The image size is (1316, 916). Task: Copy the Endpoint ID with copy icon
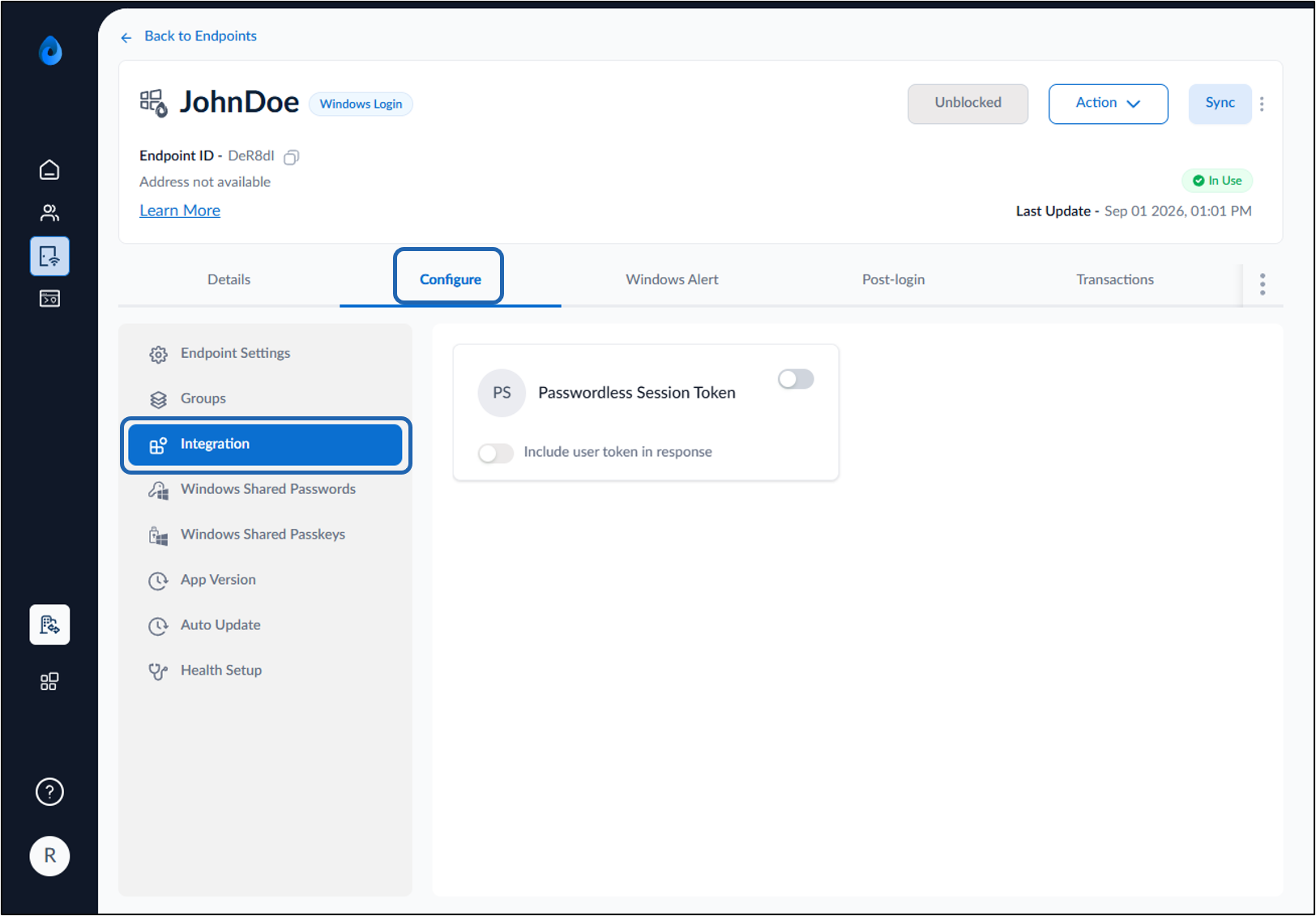click(x=292, y=157)
